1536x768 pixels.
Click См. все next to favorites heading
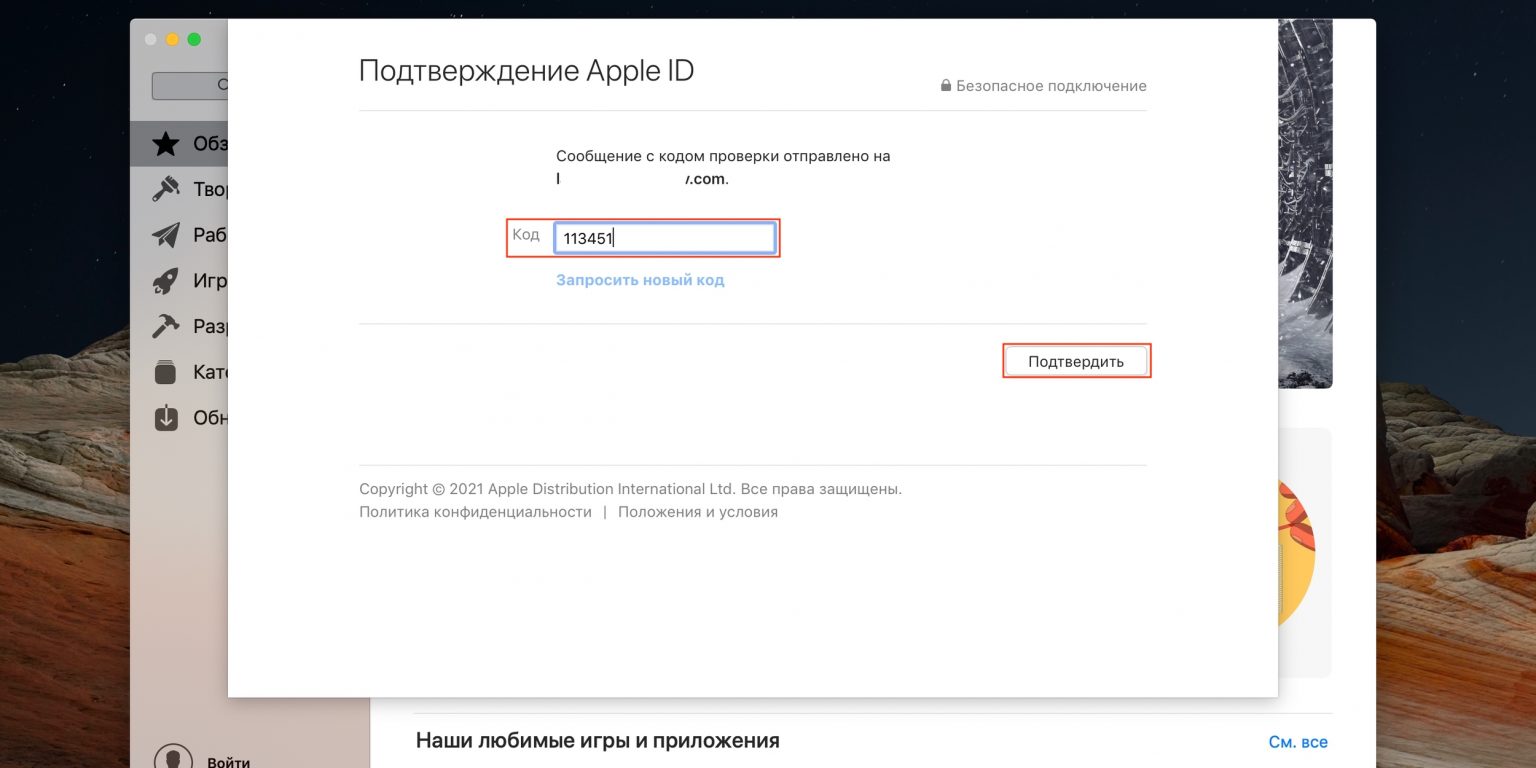(x=1298, y=742)
